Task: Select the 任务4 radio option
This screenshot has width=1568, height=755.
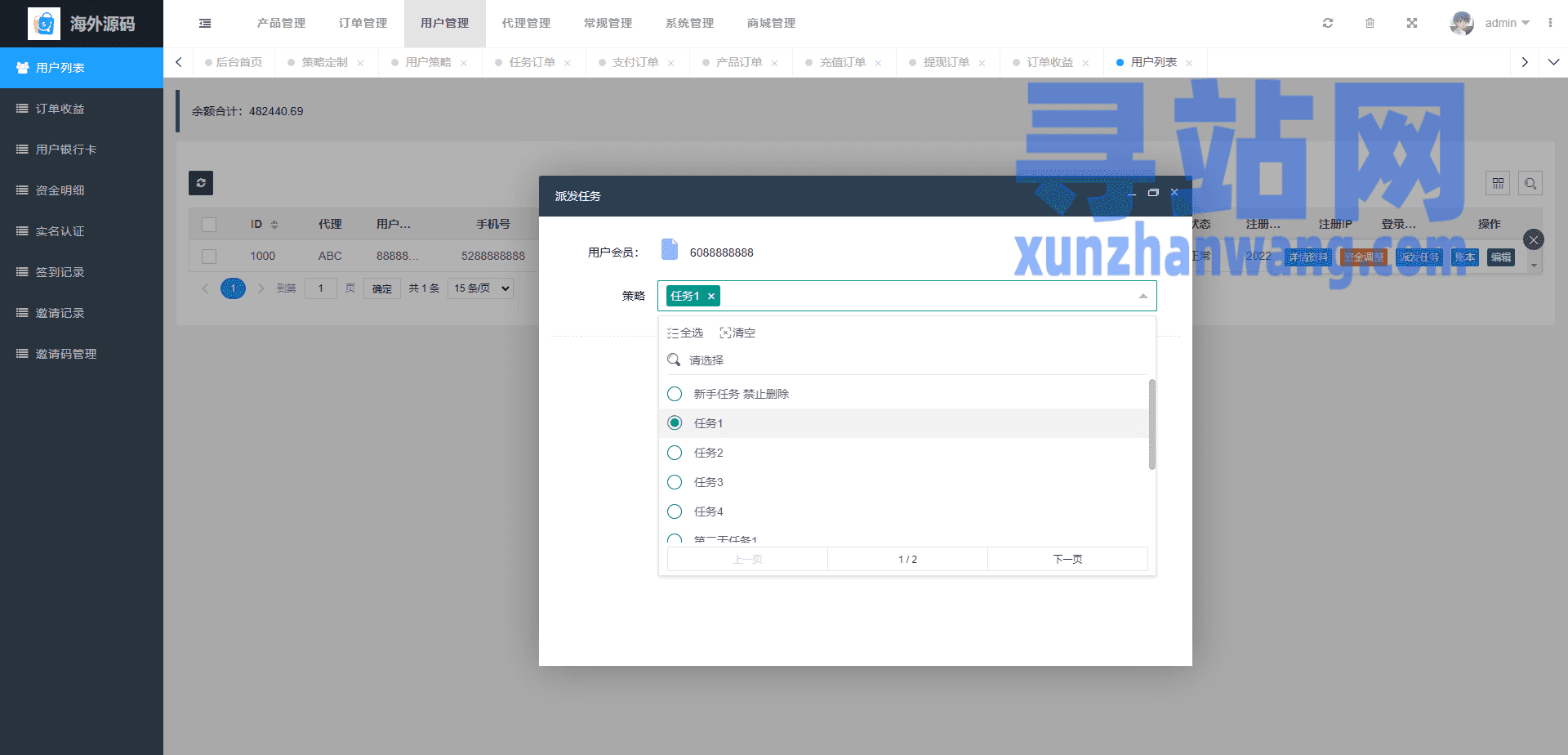Action: tap(675, 512)
